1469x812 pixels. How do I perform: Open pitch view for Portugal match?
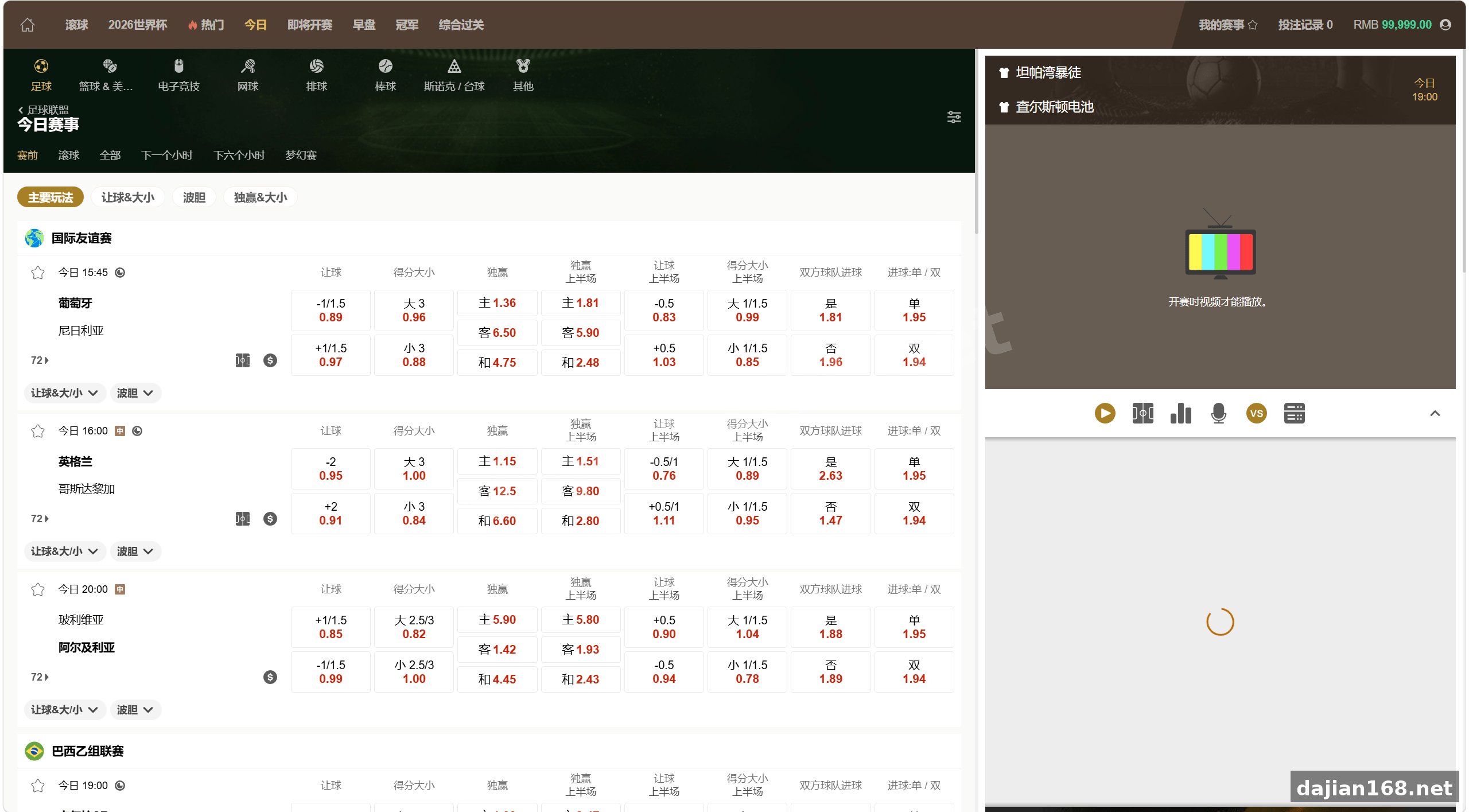pyautogui.click(x=243, y=360)
